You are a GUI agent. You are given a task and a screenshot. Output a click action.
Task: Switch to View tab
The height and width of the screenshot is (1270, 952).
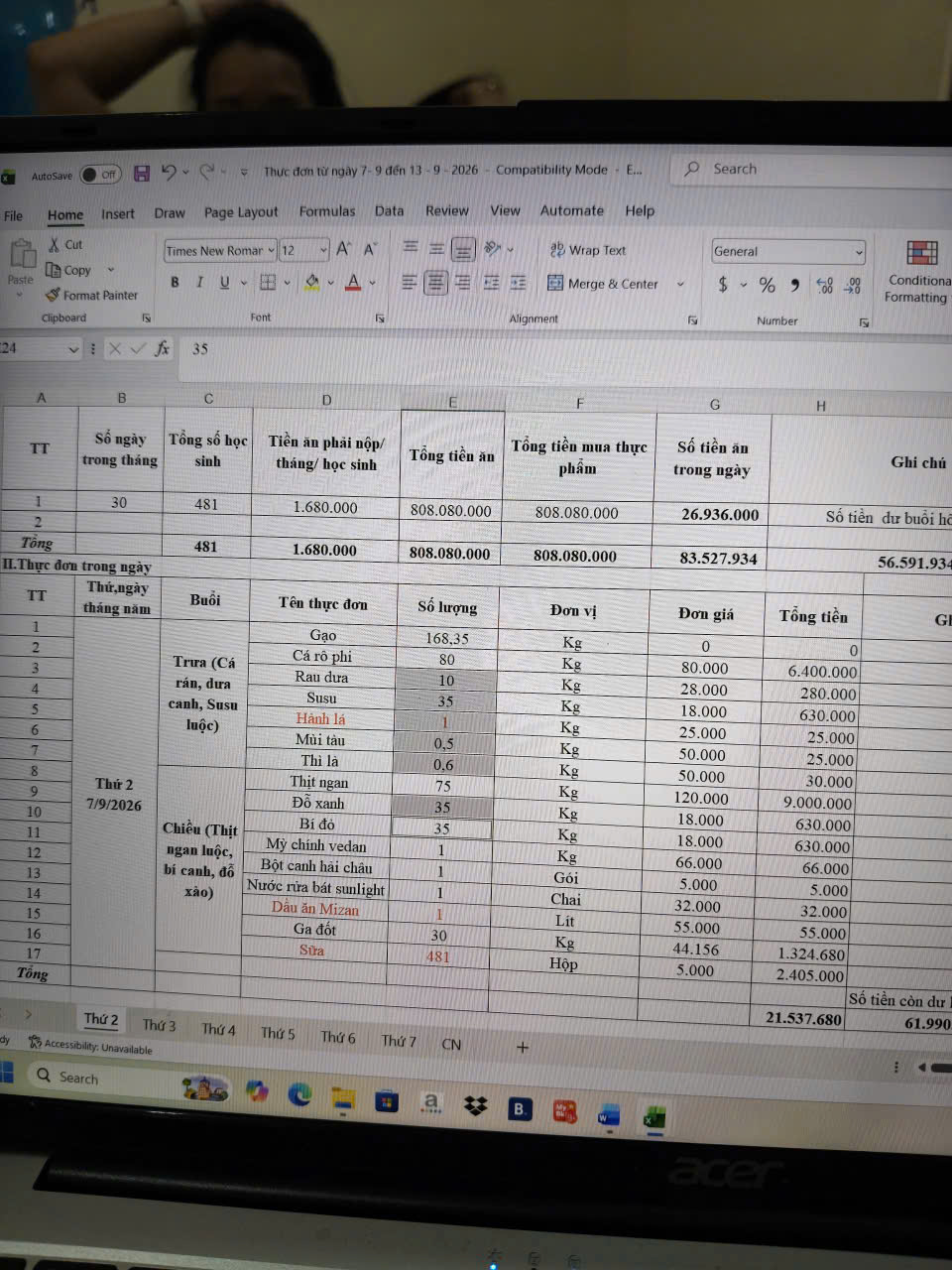click(x=505, y=210)
